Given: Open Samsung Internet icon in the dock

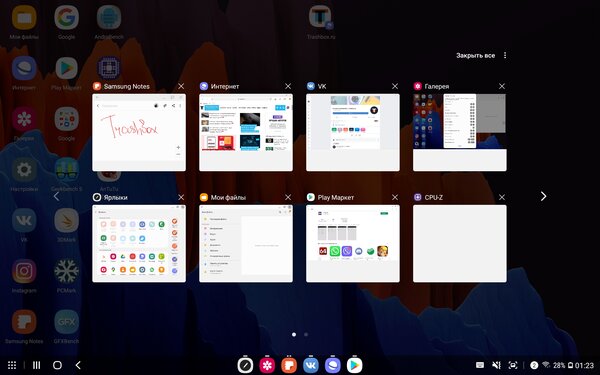Looking at the screenshot, I should (333, 365).
